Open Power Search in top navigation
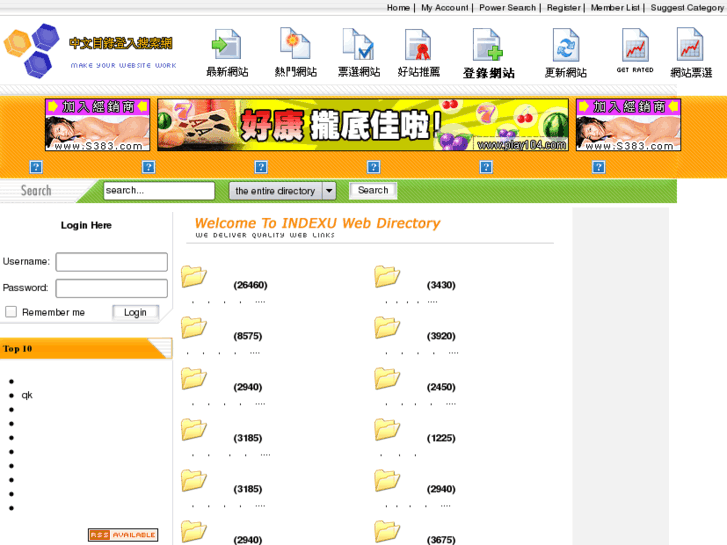 pyautogui.click(x=507, y=8)
